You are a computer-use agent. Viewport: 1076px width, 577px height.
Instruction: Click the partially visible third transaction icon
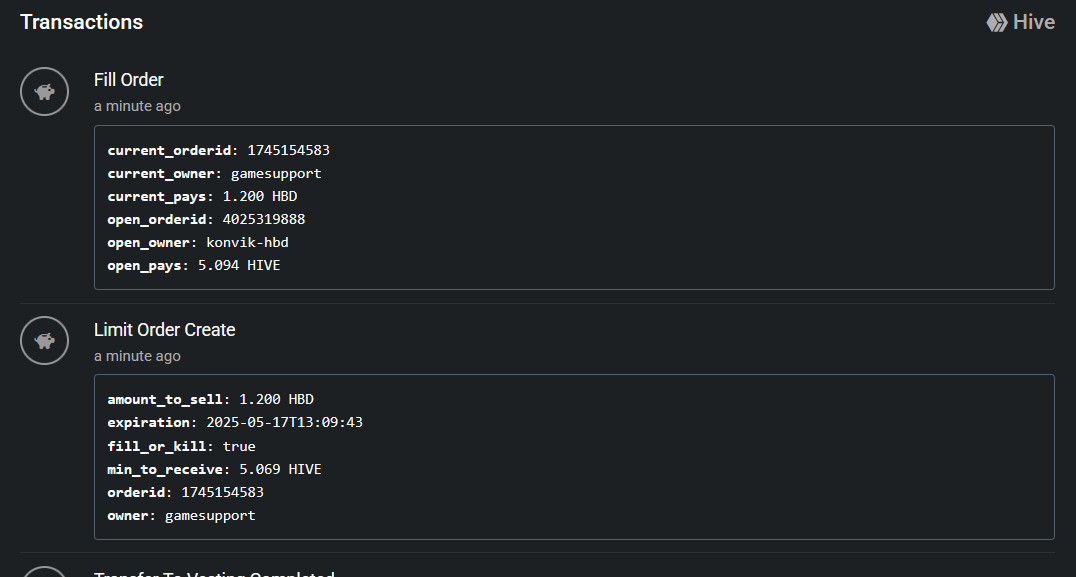[45, 572]
